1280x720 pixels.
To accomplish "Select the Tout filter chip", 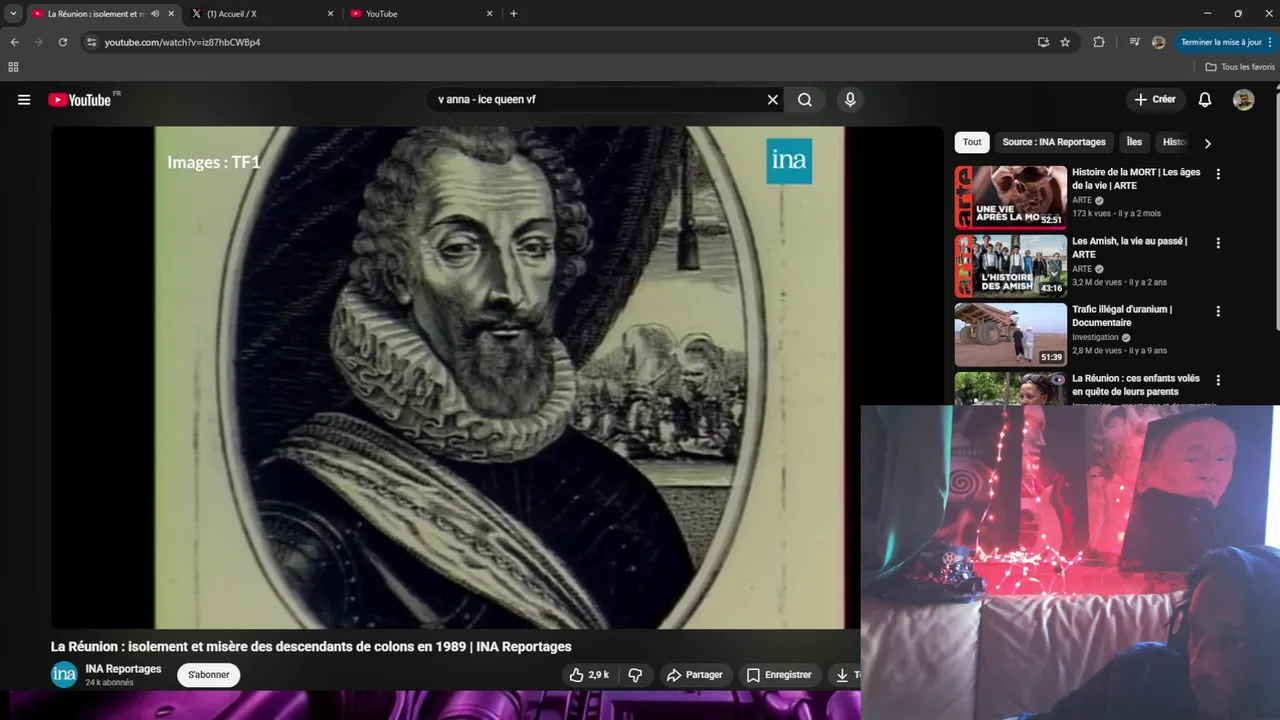I will pyautogui.click(x=972, y=142).
